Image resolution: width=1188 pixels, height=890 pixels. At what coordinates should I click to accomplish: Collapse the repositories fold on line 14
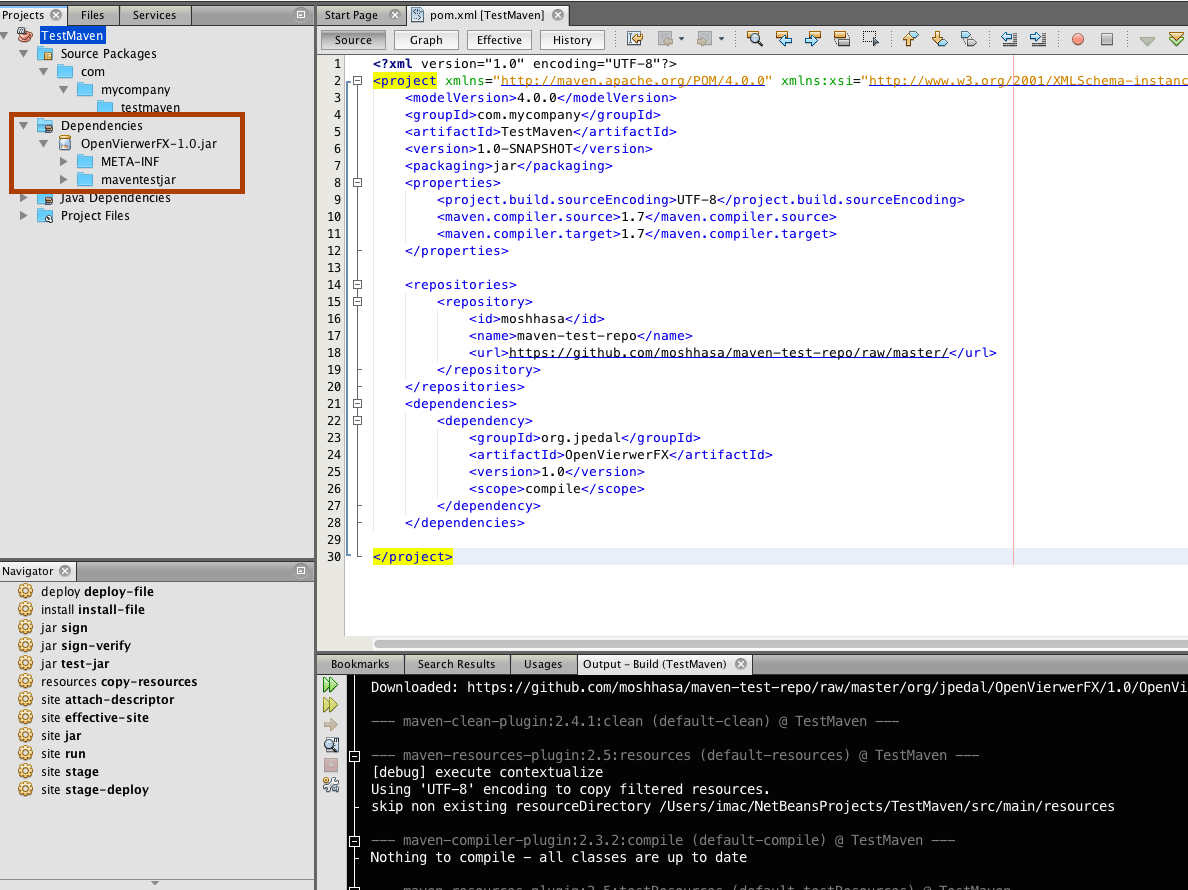click(x=356, y=285)
